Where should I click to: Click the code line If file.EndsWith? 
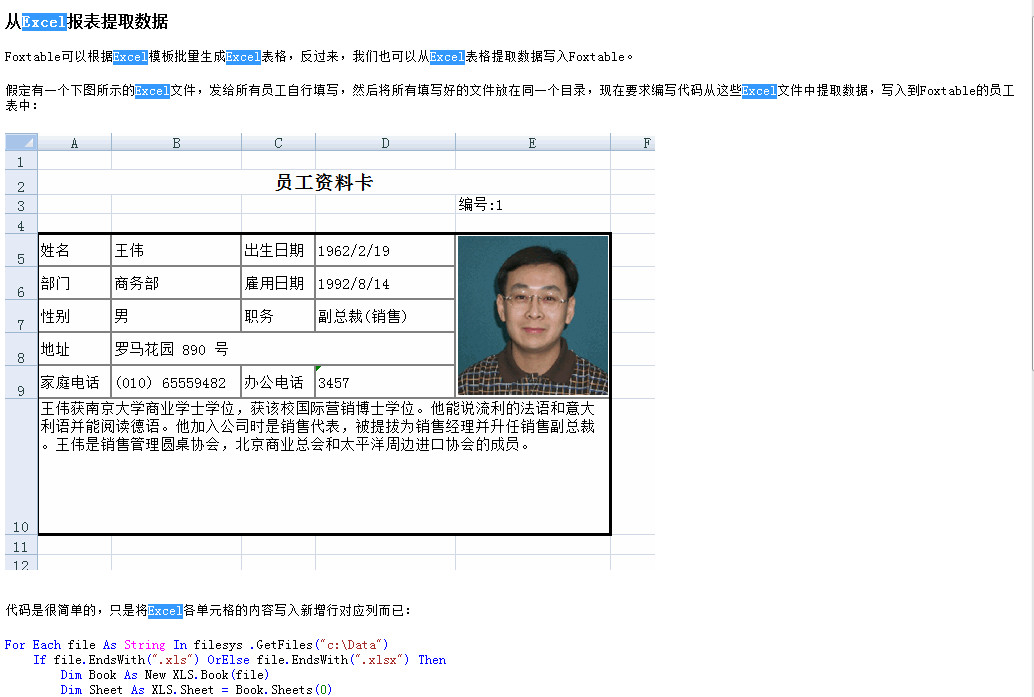point(239,659)
